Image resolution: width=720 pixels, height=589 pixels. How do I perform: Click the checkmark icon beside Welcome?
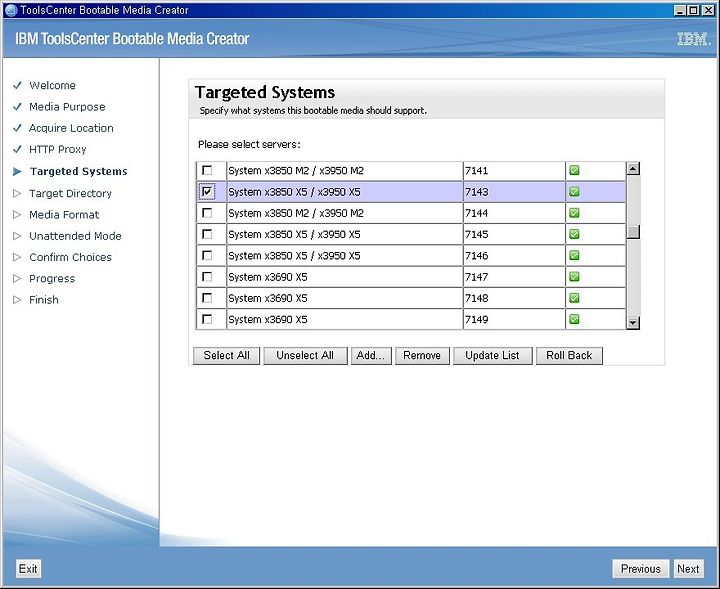tap(17, 85)
